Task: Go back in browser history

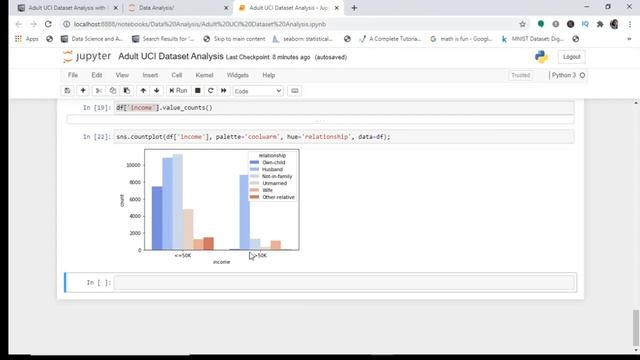Action: 19,24
